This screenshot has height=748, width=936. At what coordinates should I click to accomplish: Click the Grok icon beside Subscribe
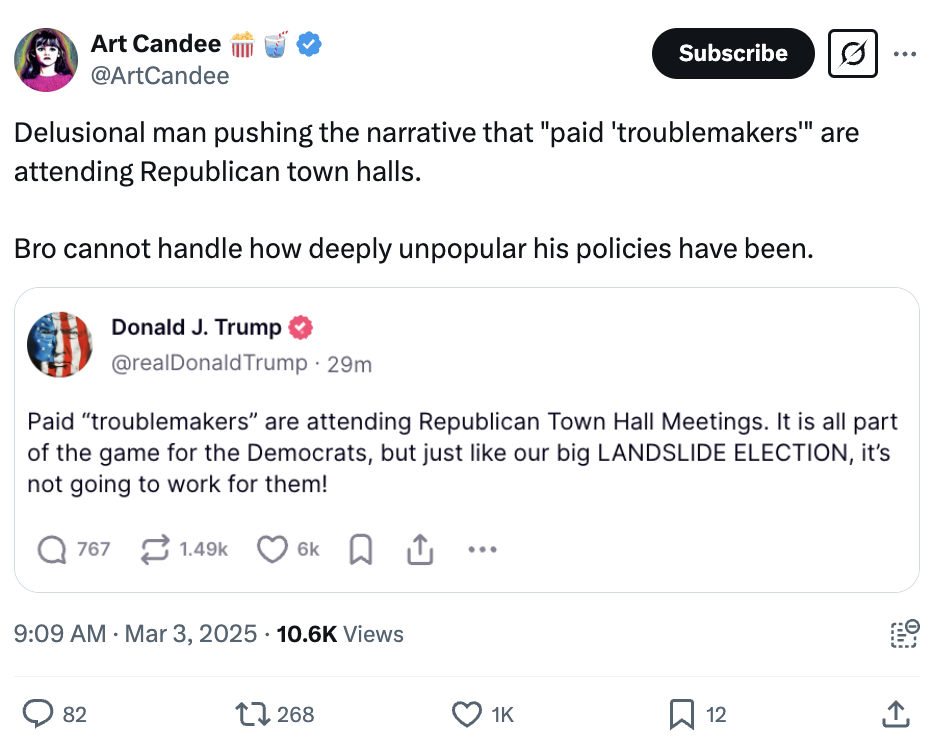pos(853,53)
